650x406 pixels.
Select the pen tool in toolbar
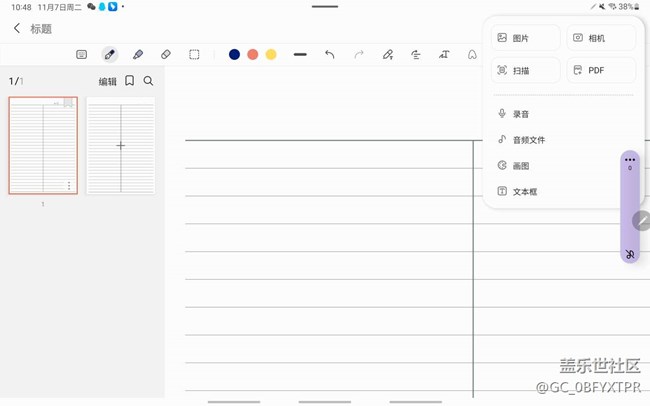point(110,54)
